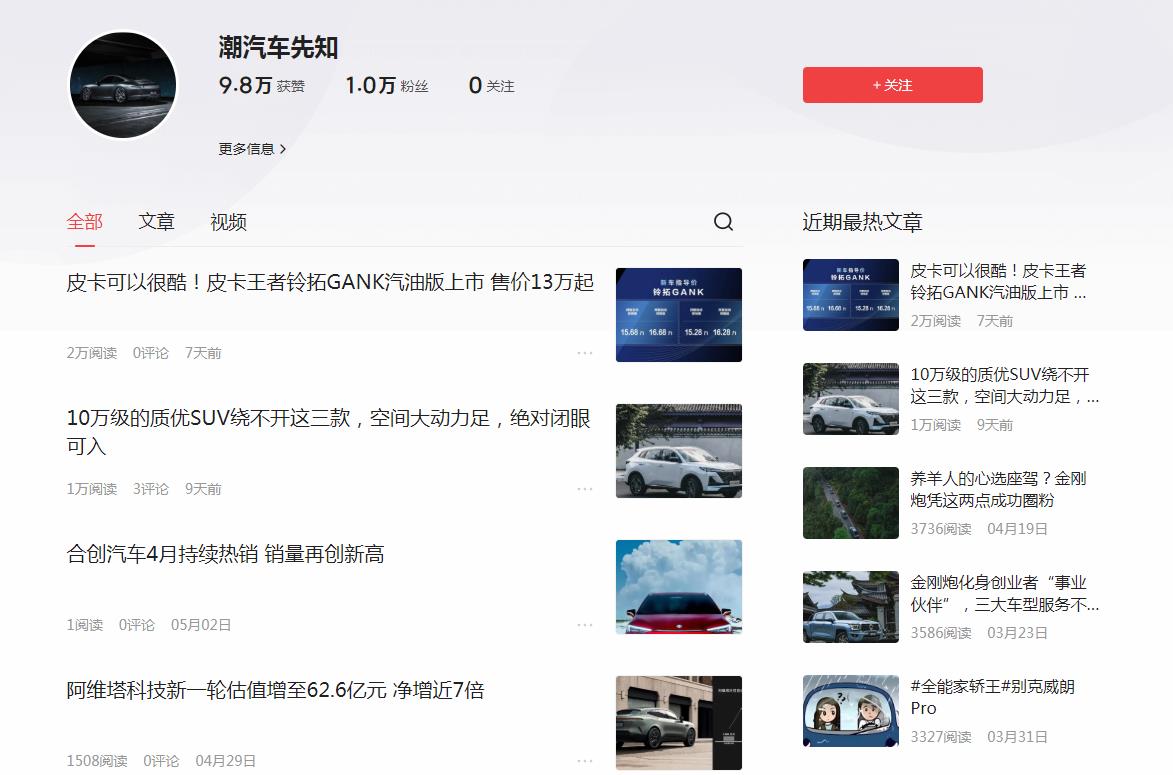
Task: Click 3评论 under 10万级SUV article
Action: point(151,488)
